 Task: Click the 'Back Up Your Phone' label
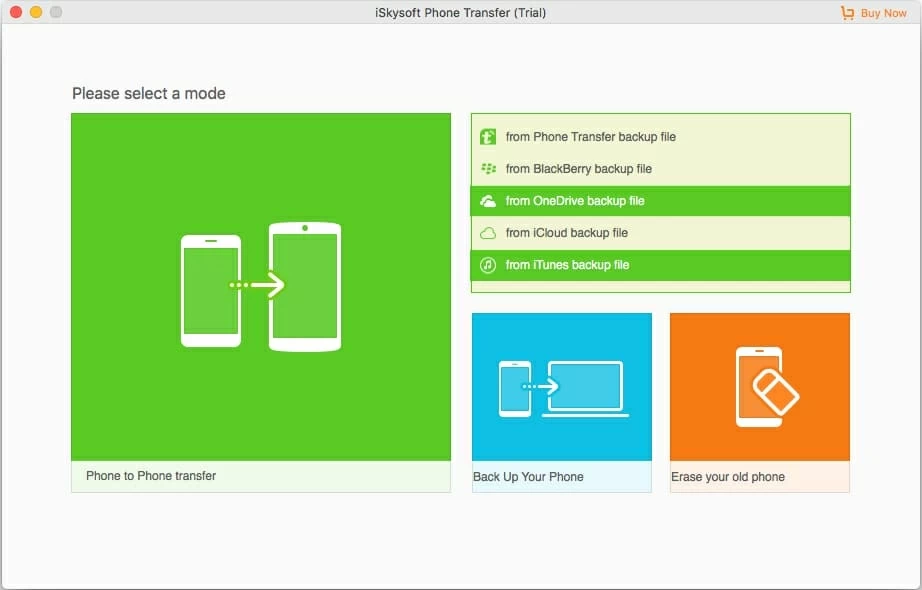[x=528, y=477]
